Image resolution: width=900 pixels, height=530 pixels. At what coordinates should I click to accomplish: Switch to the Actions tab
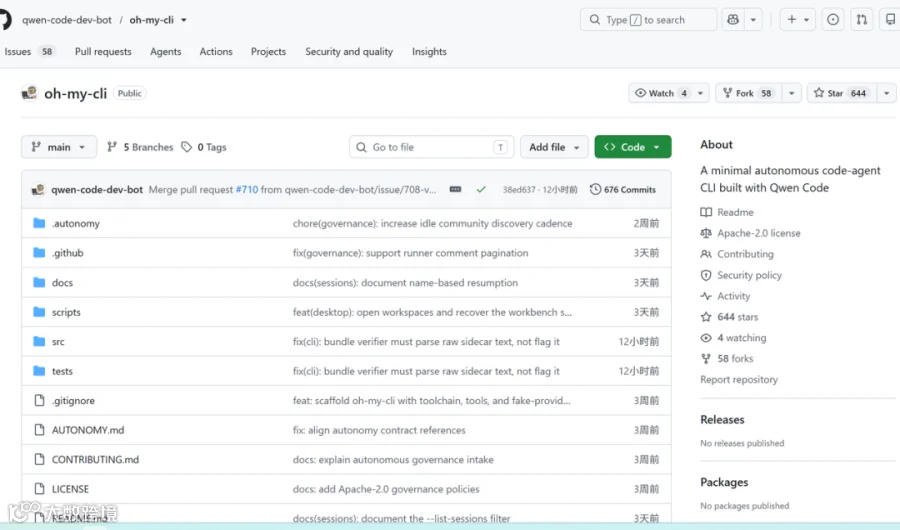click(x=216, y=52)
